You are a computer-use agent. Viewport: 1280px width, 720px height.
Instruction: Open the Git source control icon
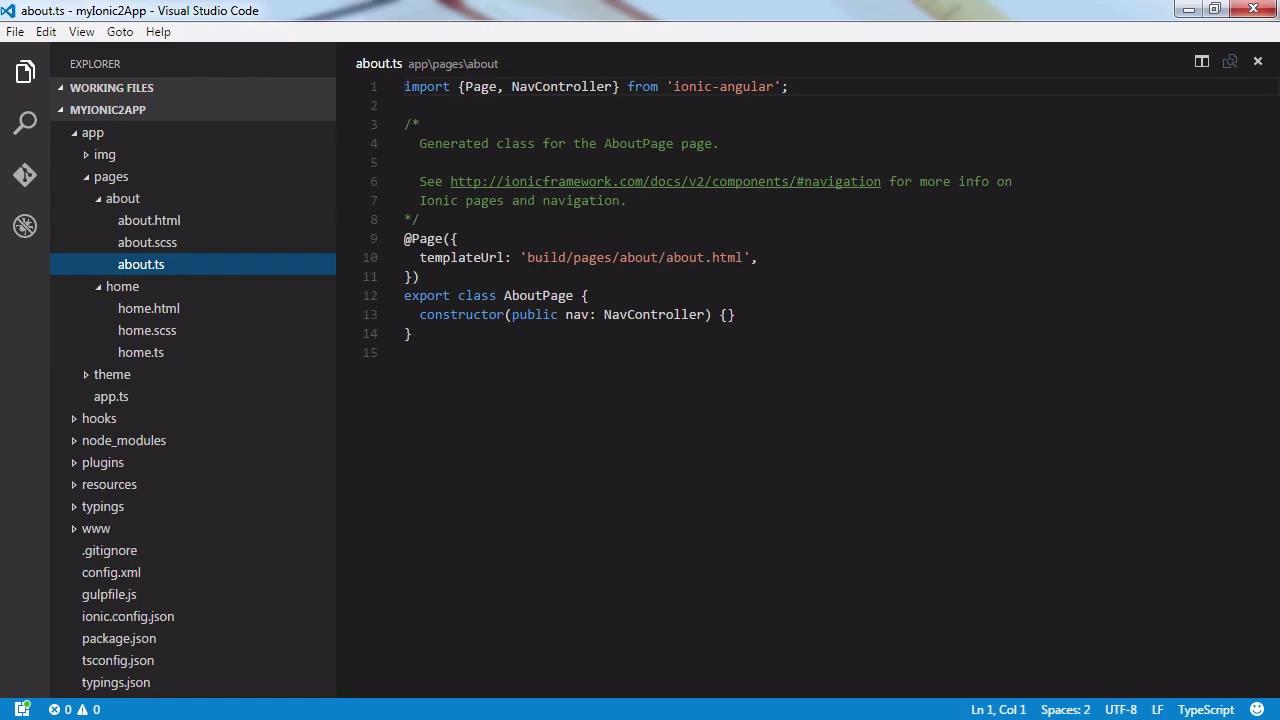click(25, 175)
